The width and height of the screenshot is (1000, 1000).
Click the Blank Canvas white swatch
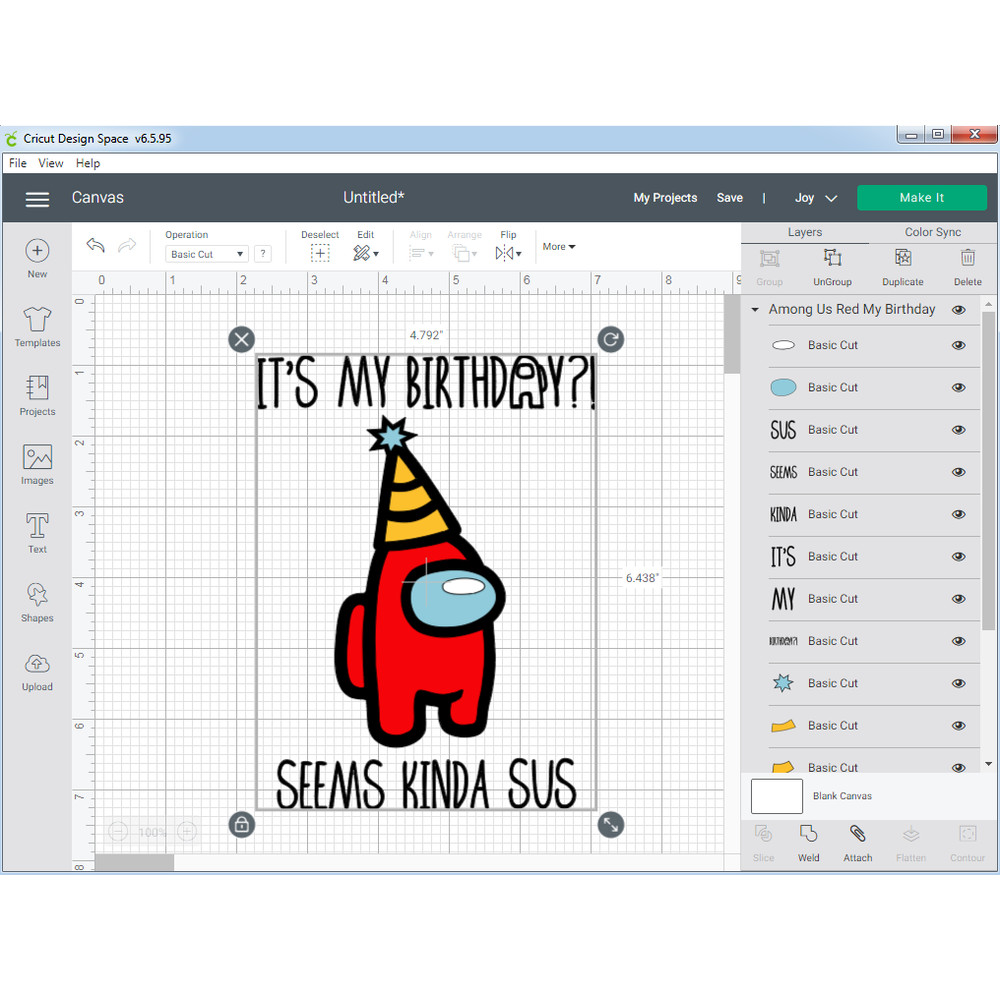[776, 796]
